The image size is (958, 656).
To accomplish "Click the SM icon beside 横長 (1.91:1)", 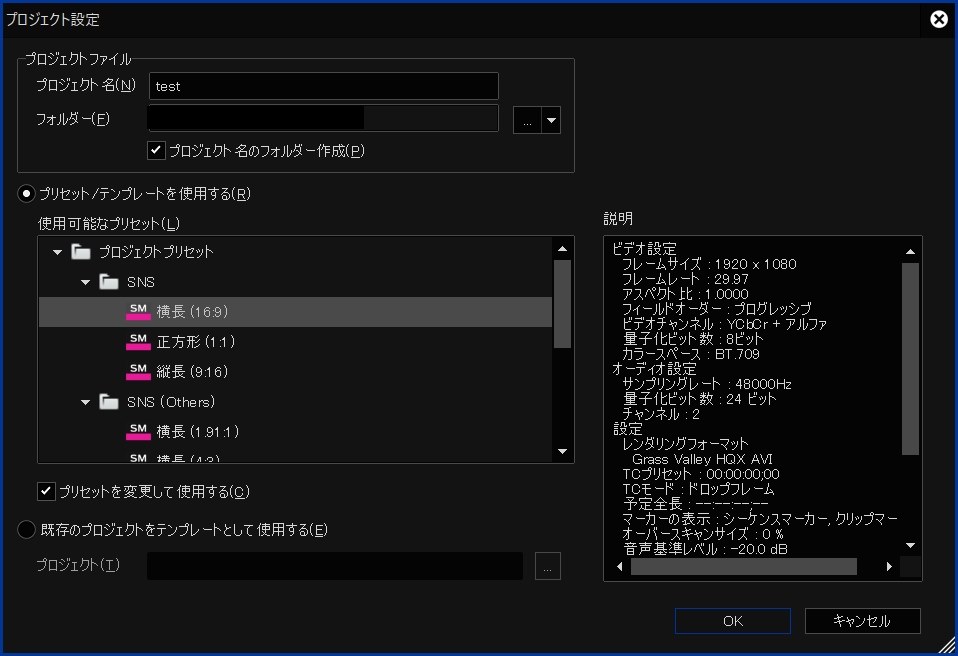I will (x=138, y=432).
